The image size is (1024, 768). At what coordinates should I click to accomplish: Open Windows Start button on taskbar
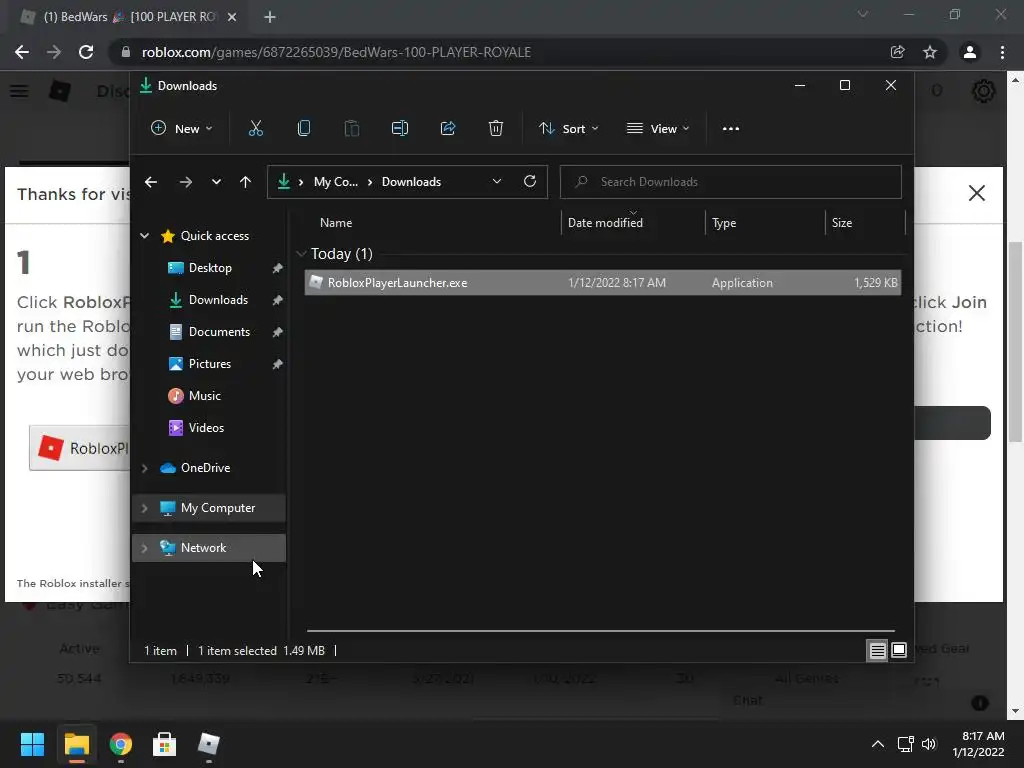32,744
